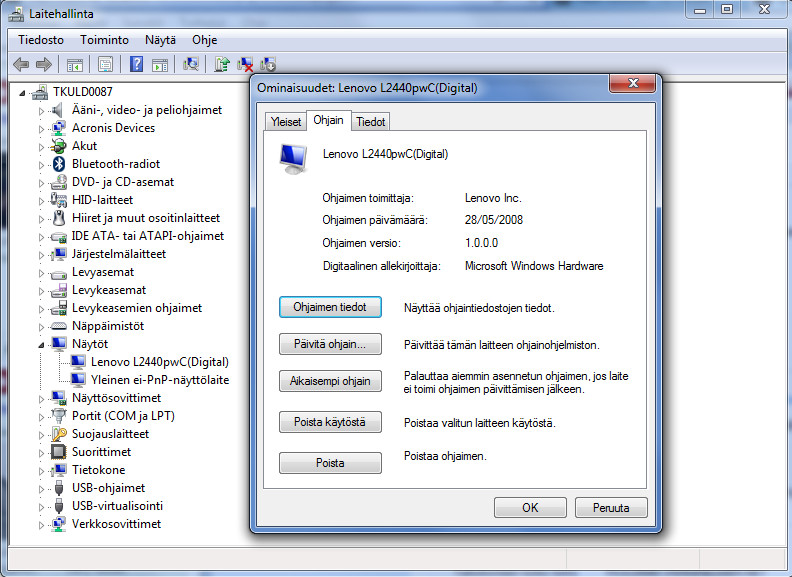792x577 pixels.
Task: Click the Forward arrow toolbar icon
Action: (44, 64)
